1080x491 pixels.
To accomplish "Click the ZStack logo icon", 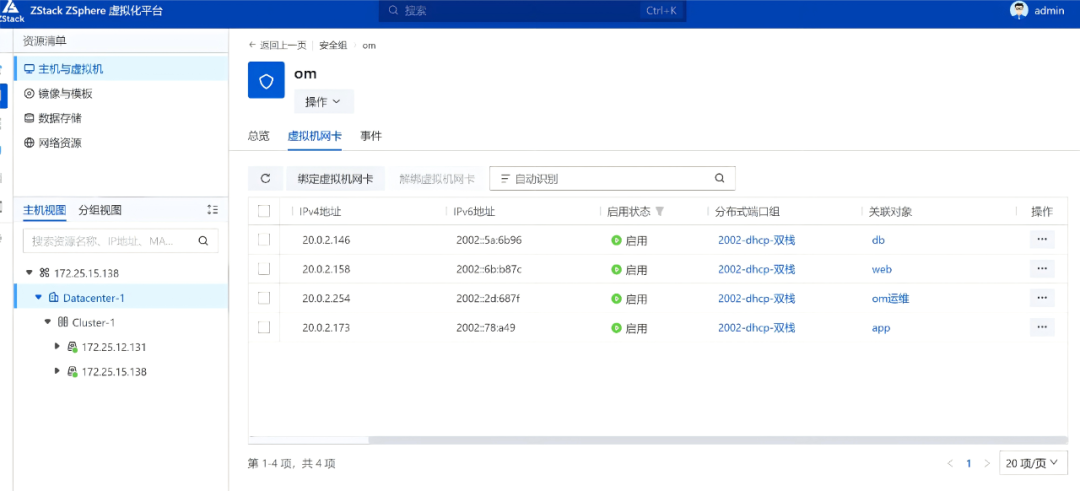I will click(x=10, y=12).
